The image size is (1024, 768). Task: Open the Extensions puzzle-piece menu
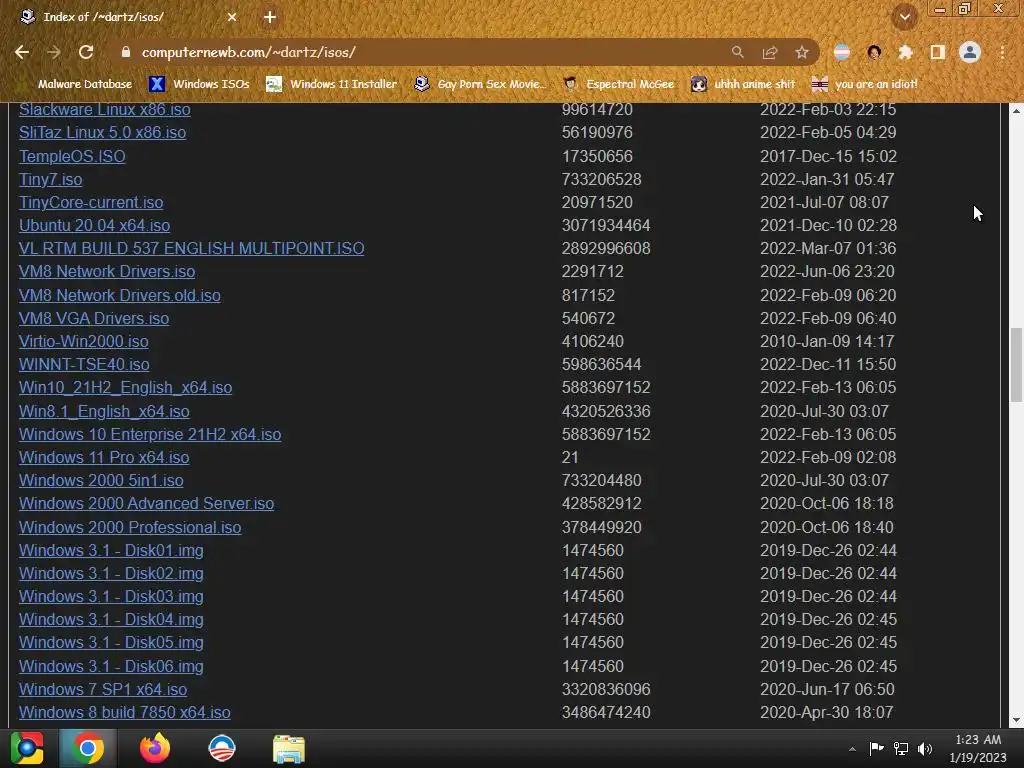click(x=906, y=52)
